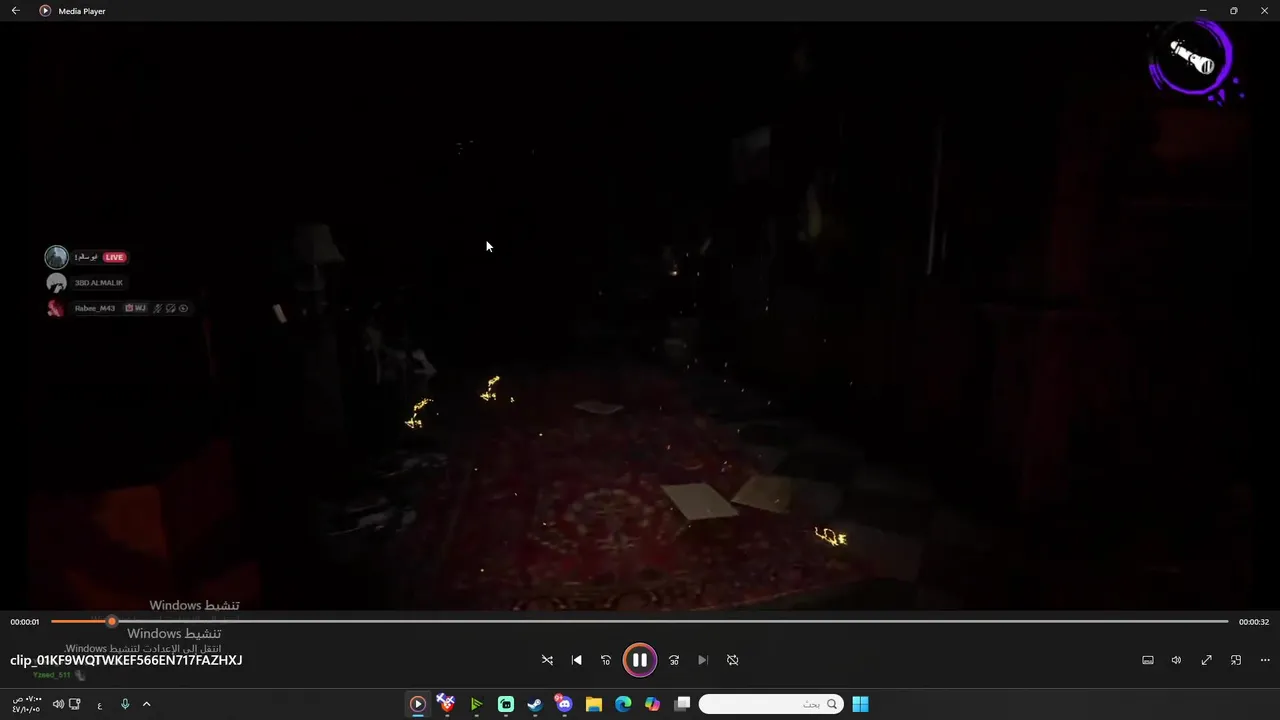1280x720 pixels.
Task: Open the clock and date panel
Action: point(26,704)
